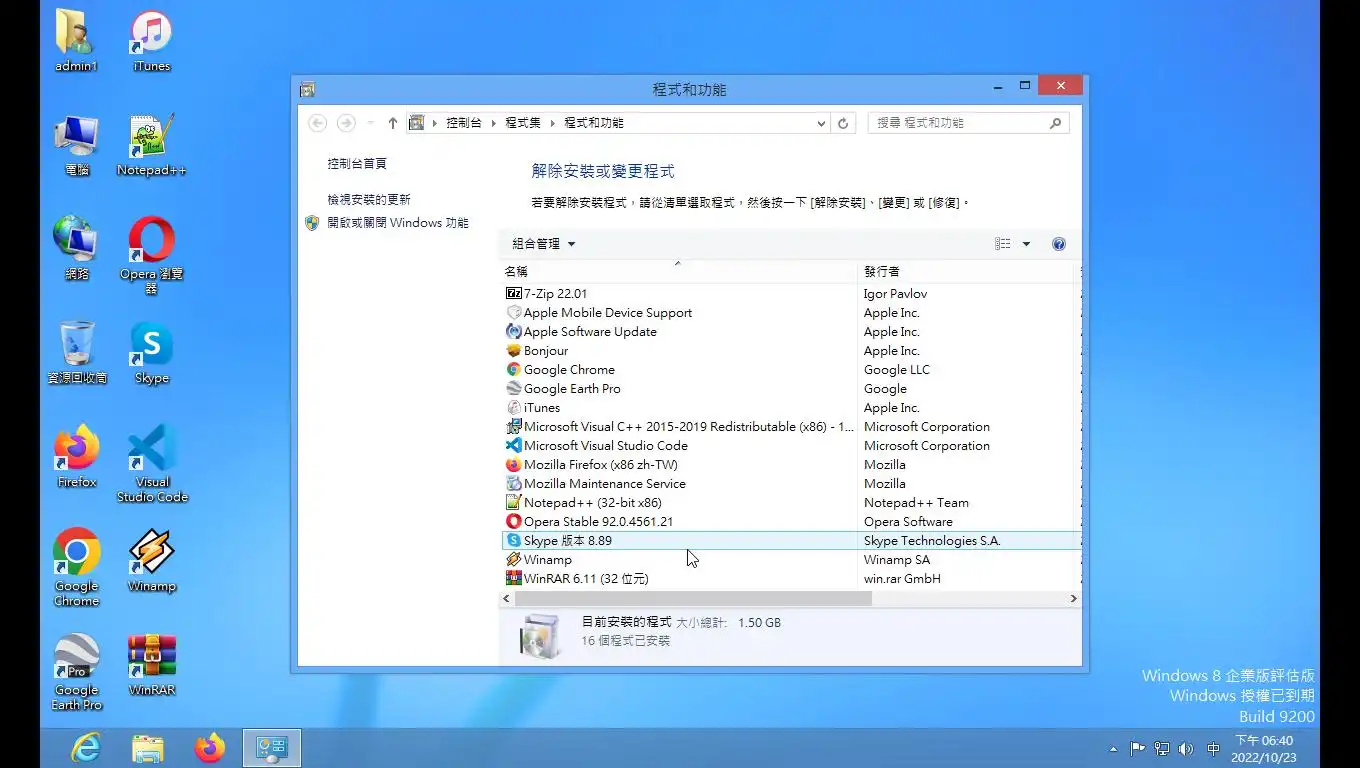
Task: Select the Notepad++ (32-bit x86) list icon
Action: pyautogui.click(x=514, y=503)
